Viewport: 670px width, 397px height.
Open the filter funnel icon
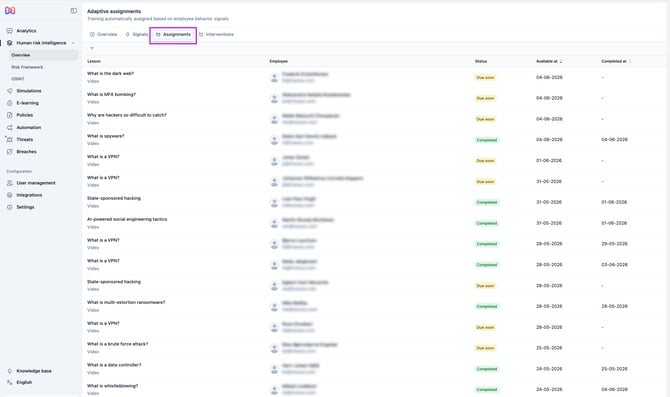tap(92, 49)
